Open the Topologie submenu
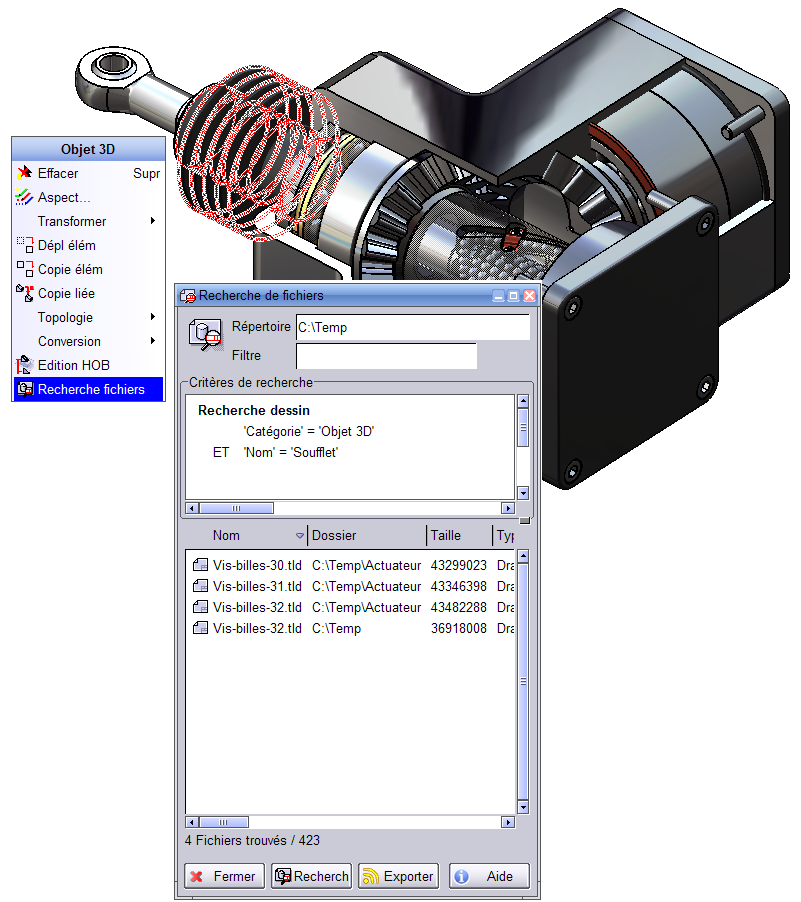 click(88, 317)
